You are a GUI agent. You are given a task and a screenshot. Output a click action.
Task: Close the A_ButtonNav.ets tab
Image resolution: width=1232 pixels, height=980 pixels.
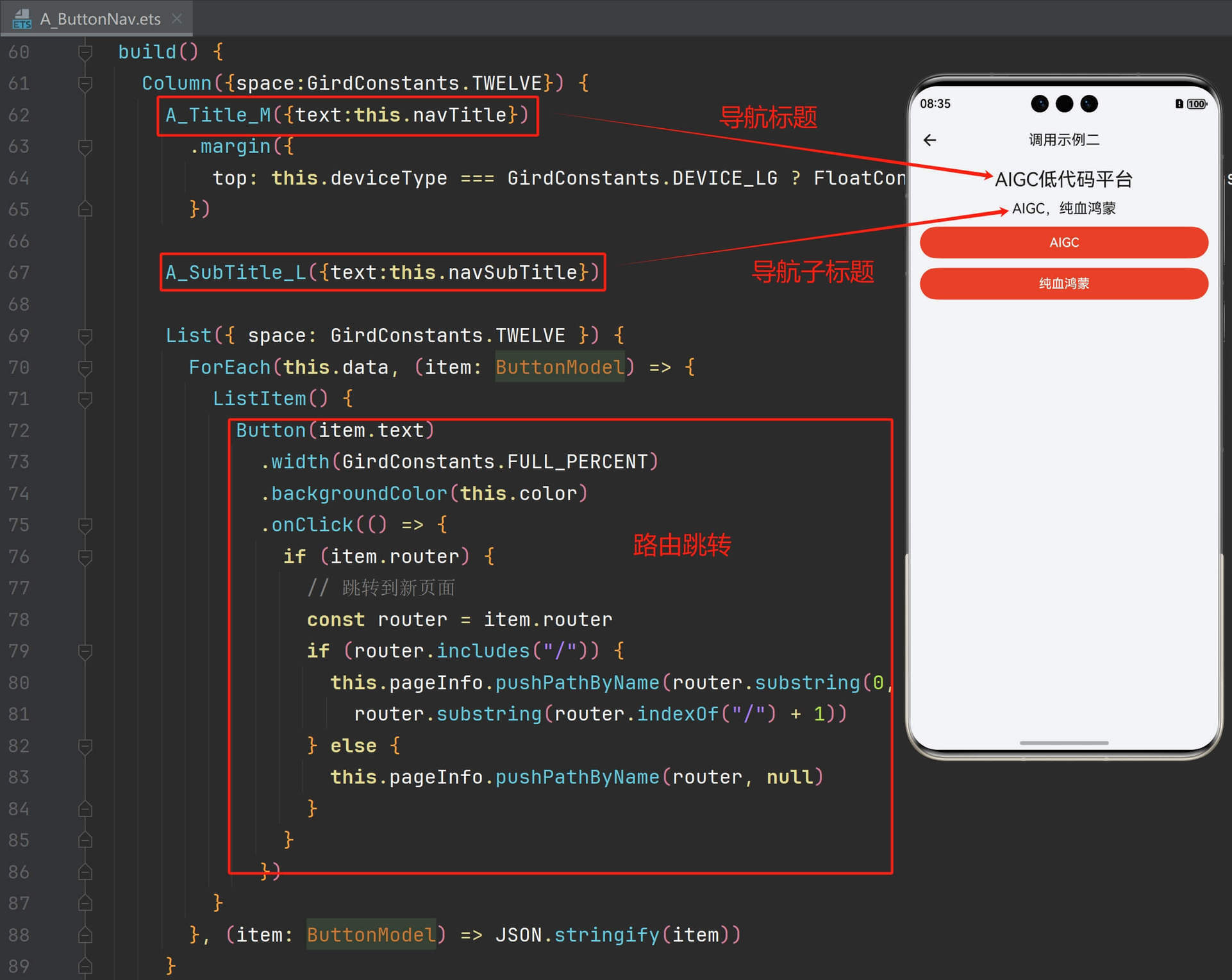(x=177, y=19)
